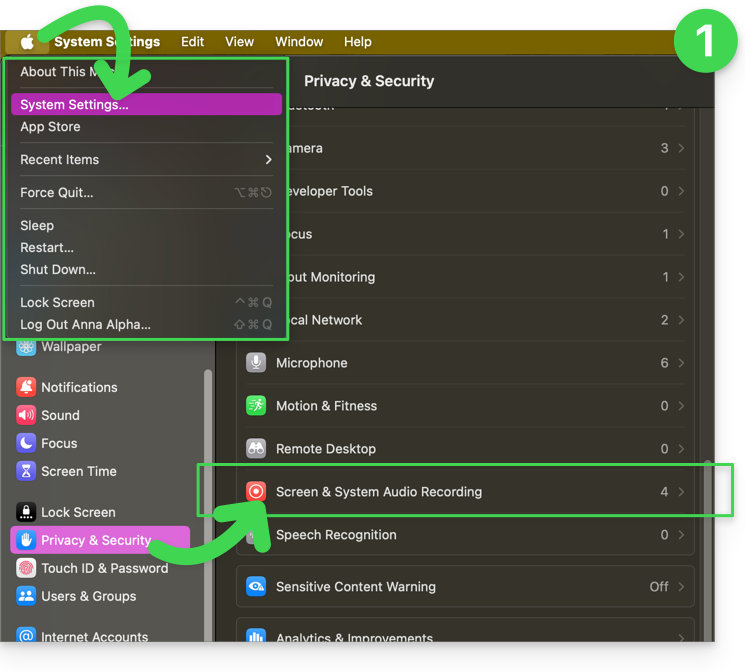Select Force Quit… menu entry
Screen dimensions: 745x672
pyautogui.click(x=57, y=193)
